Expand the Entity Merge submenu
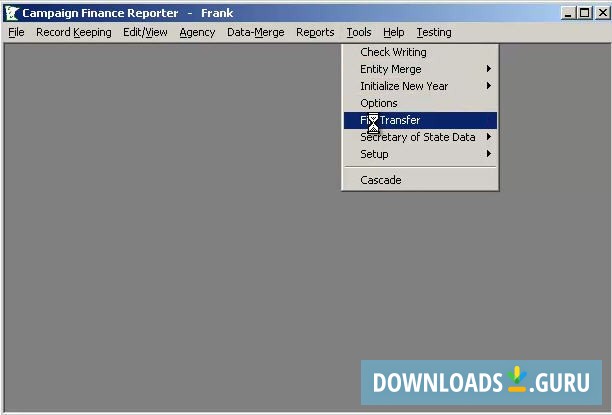Screen dimensions: 612x415 pos(420,69)
